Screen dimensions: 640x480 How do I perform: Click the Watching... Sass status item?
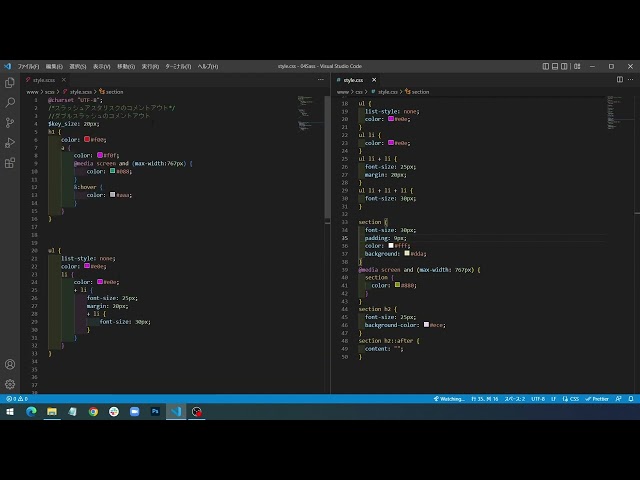(x=449, y=399)
